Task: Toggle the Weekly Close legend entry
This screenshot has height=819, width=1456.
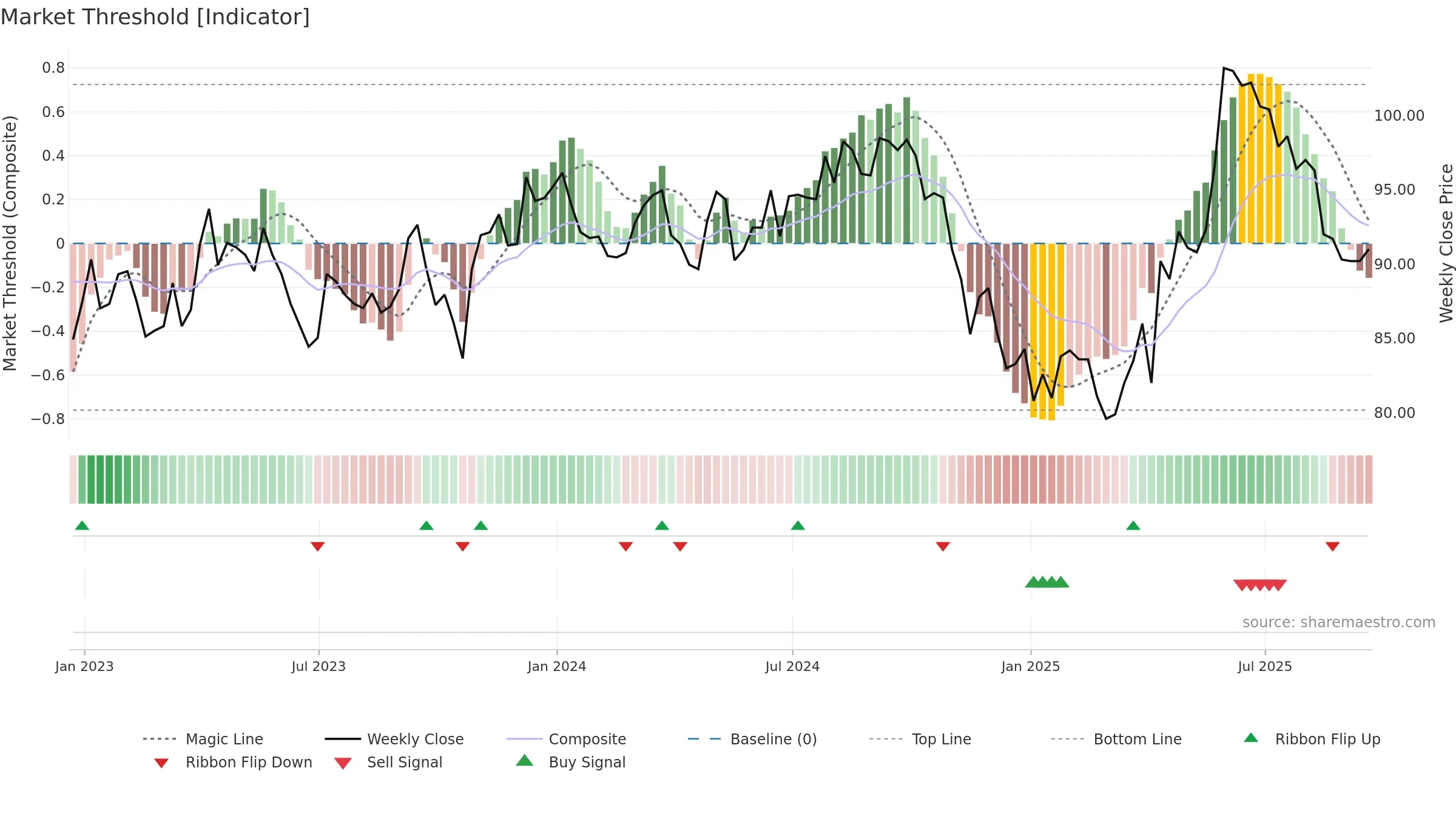Action: (x=394, y=739)
